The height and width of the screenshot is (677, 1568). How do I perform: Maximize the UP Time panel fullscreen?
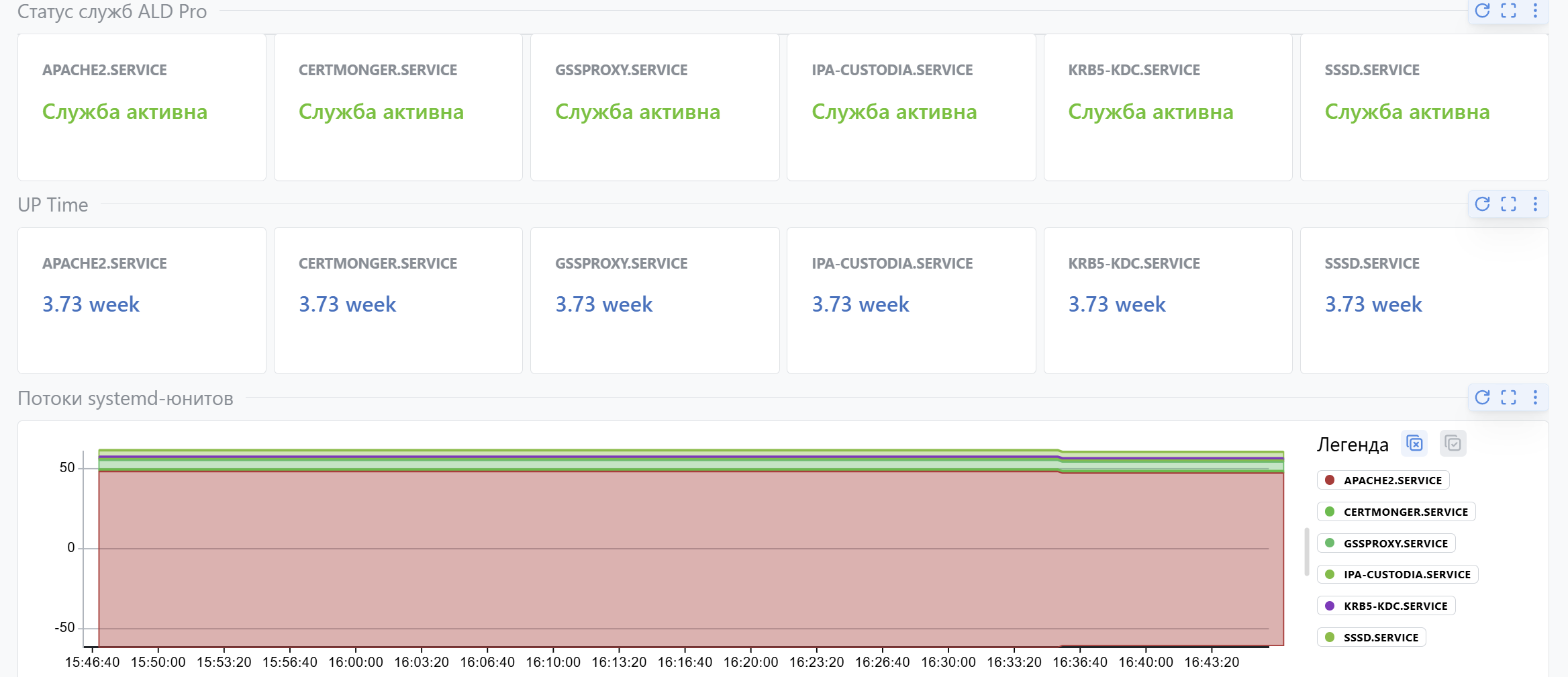[1508, 204]
